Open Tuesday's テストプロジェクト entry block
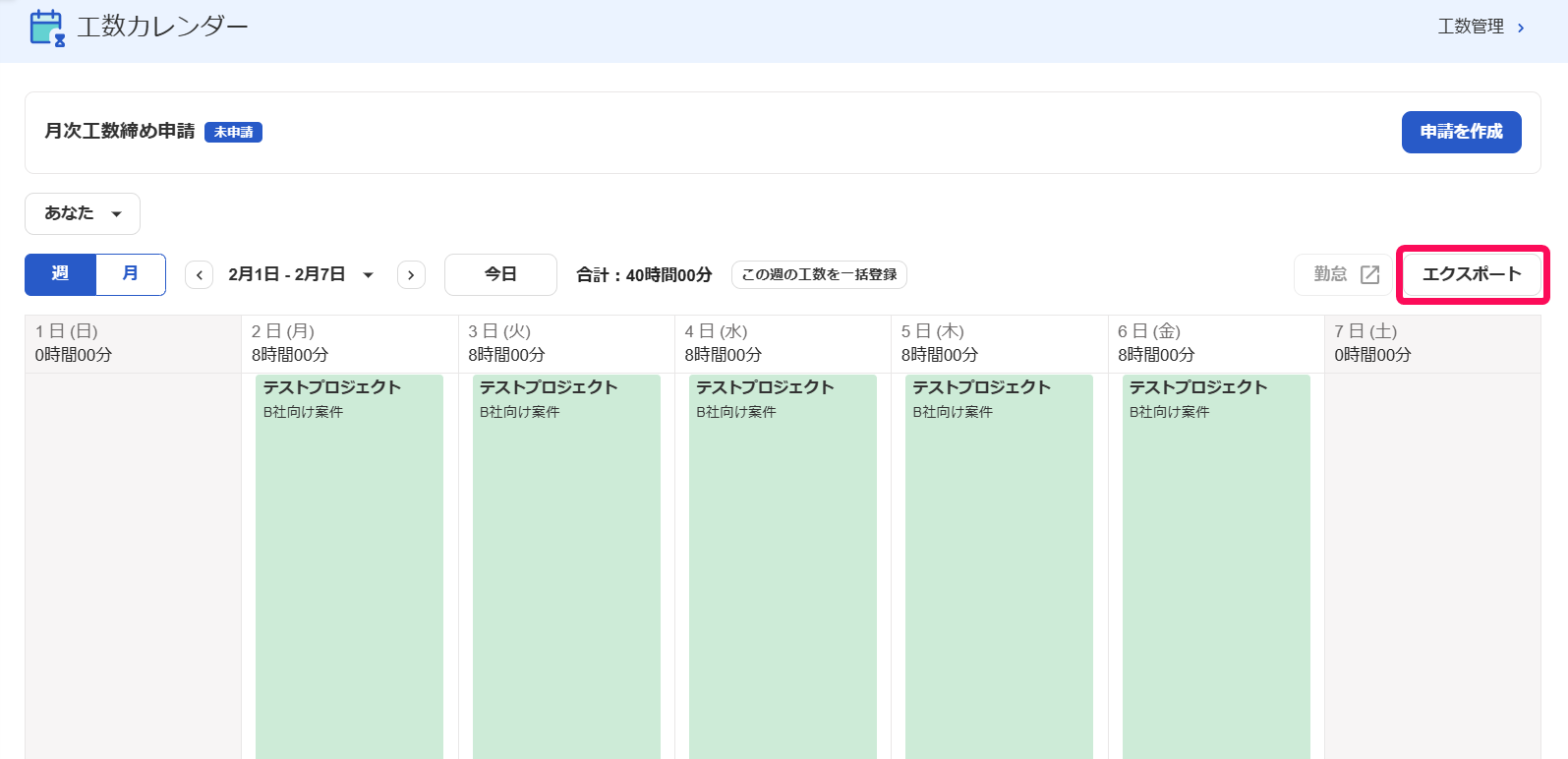The width and height of the screenshot is (1568, 759). point(566,566)
